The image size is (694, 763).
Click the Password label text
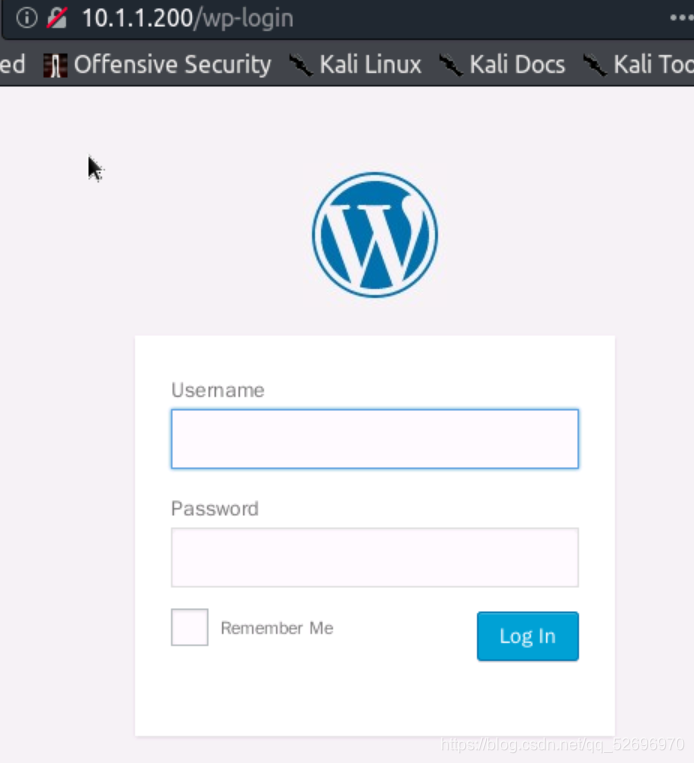[215, 509]
